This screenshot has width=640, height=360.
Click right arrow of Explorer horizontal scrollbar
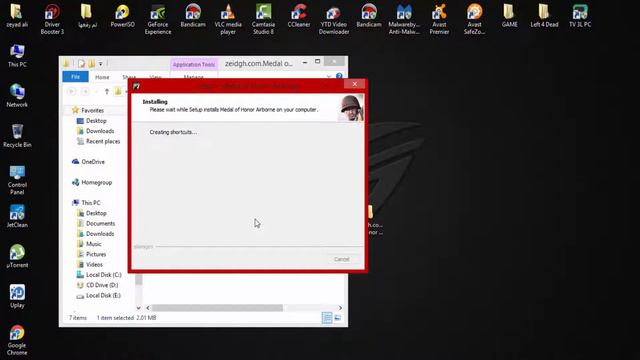(x=340, y=308)
